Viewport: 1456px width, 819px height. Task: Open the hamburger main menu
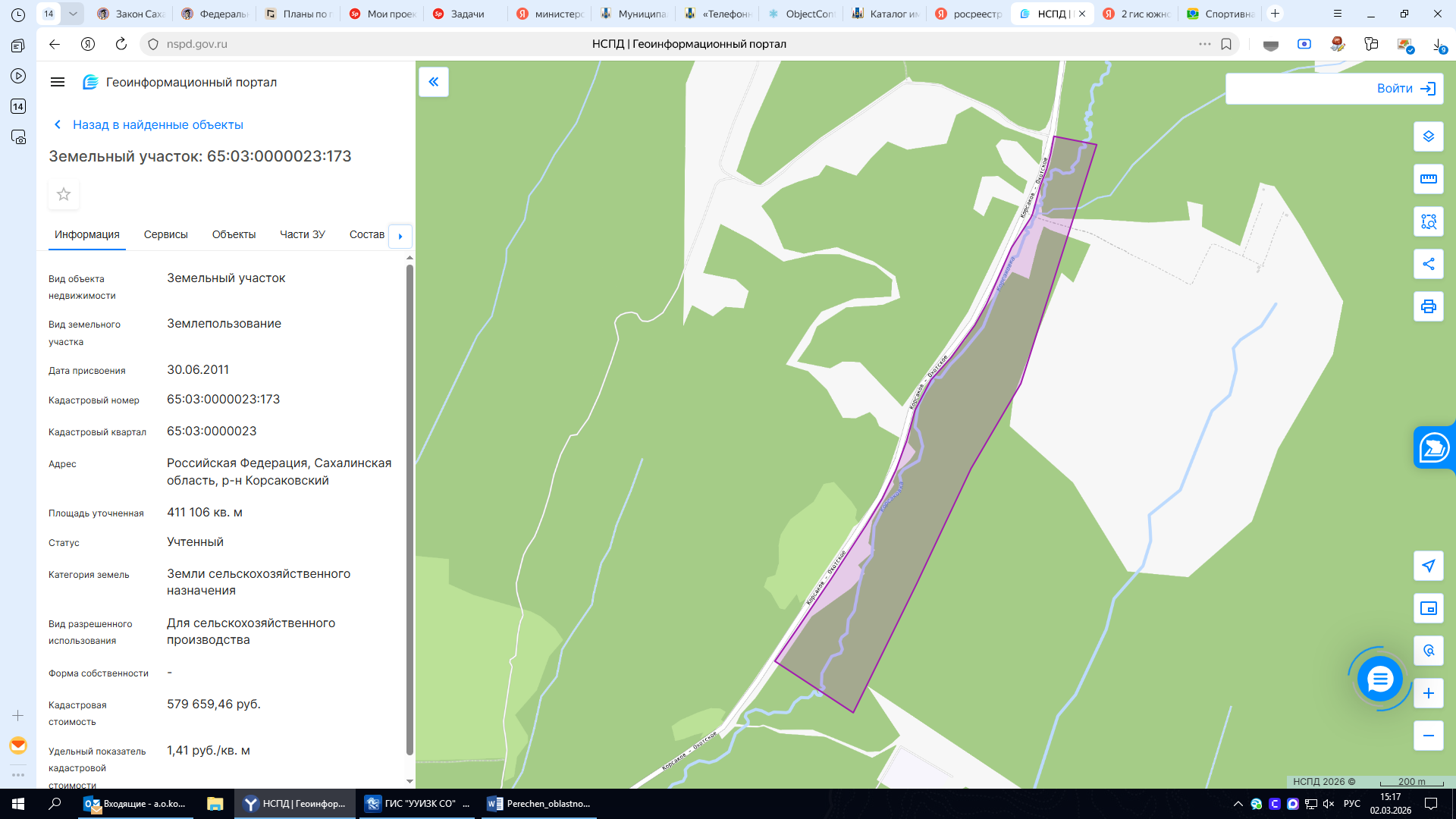pyautogui.click(x=58, y=82)
